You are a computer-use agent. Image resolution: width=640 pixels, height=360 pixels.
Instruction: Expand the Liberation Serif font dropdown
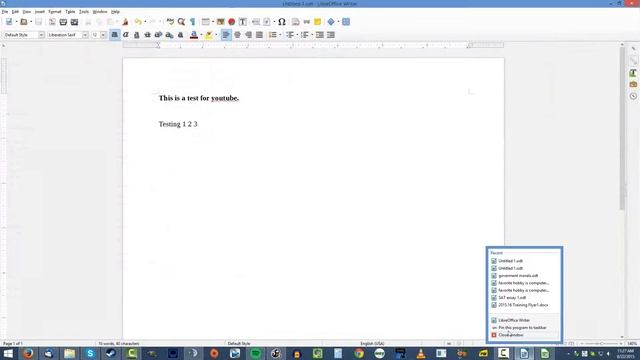click(x=85, y=35)
